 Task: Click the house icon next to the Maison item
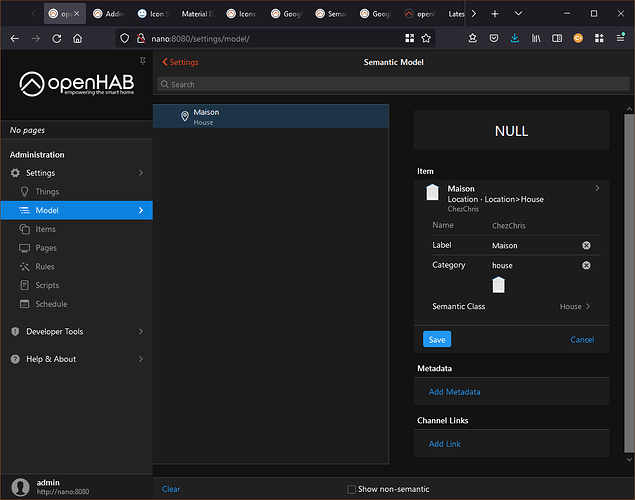(x=432, y=192)
